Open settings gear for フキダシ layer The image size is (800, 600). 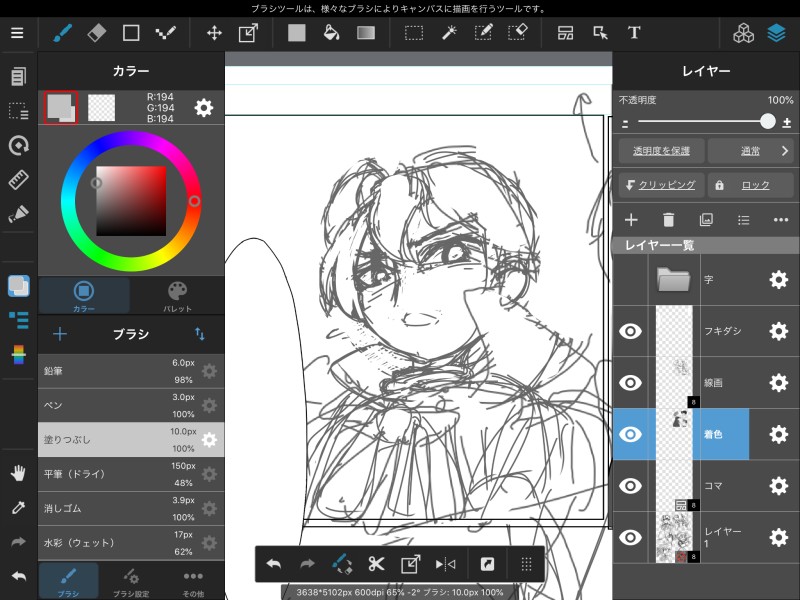click(779, 331)
